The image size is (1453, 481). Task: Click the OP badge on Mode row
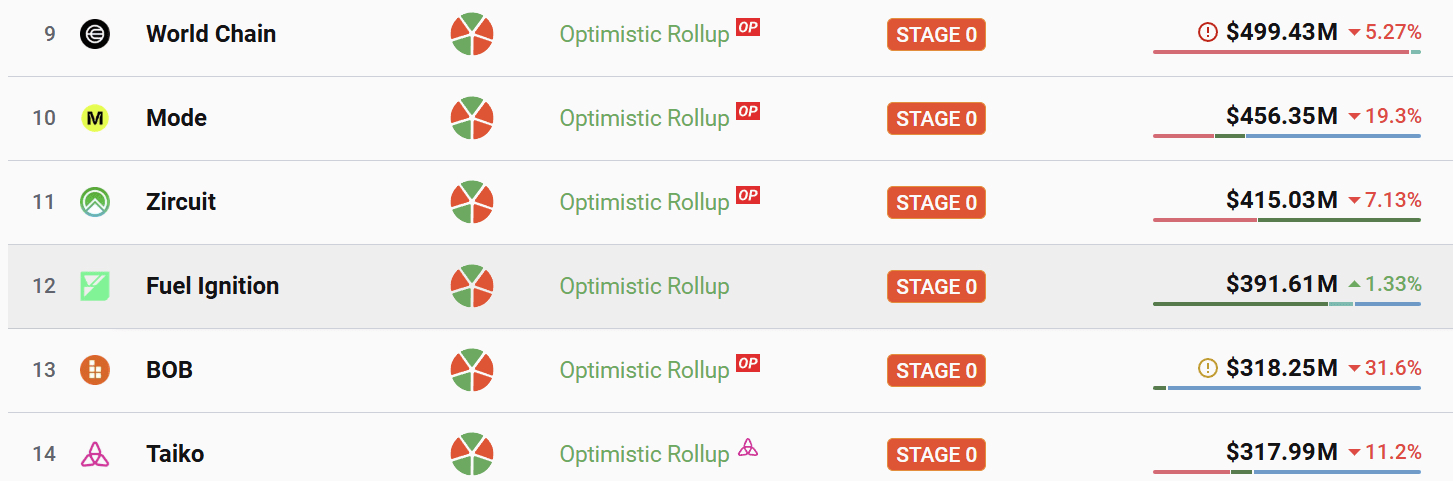pyautogui.click(x=748, y=110)
